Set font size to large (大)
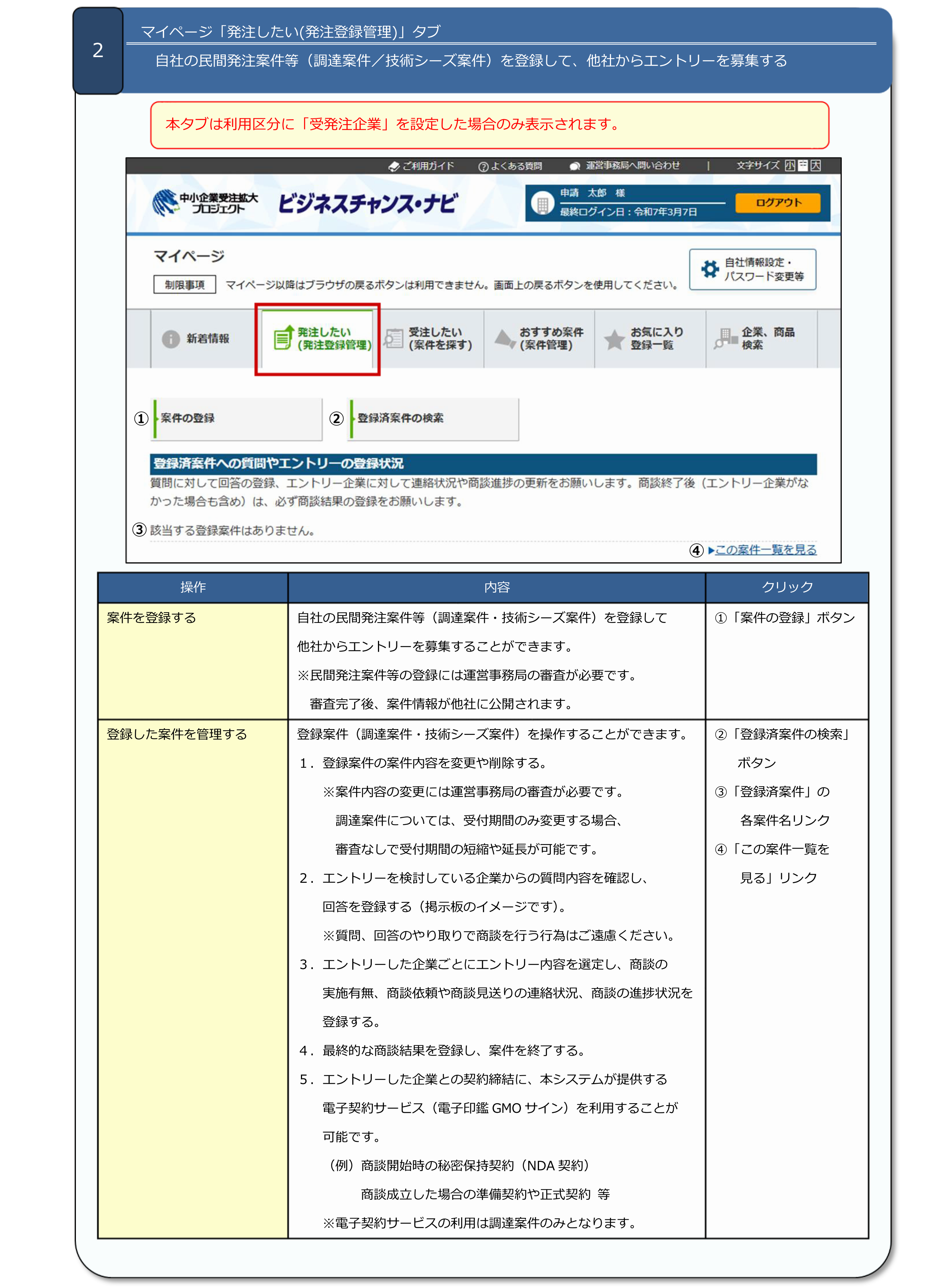This screenshot has width=951, height=1288. 815,166
